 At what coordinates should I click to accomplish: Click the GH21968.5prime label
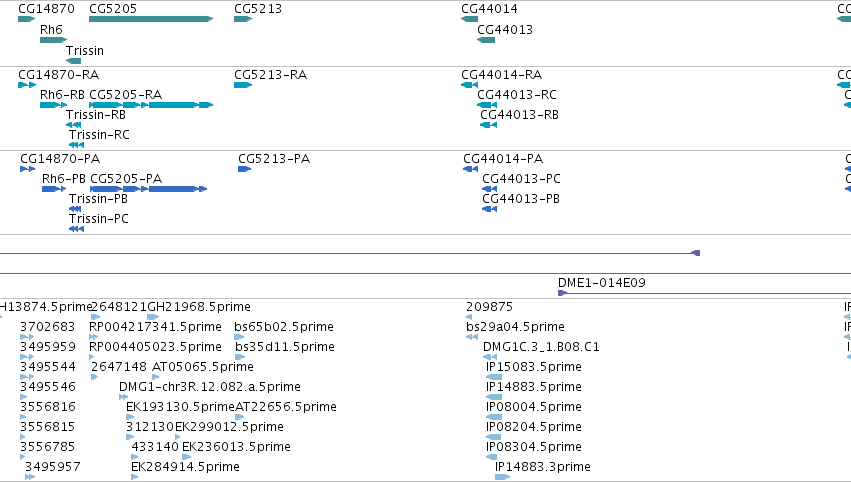(x=199, y=307)
